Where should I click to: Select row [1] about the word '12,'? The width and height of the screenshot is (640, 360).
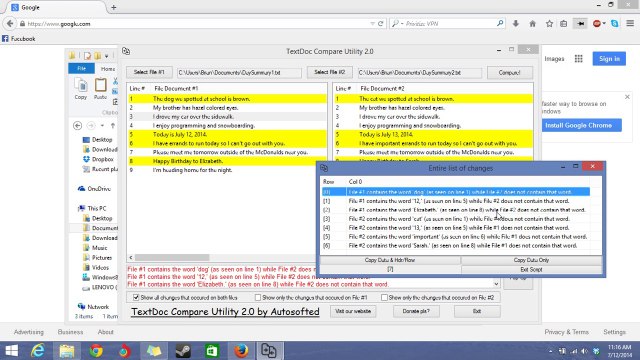coord(456,201)
